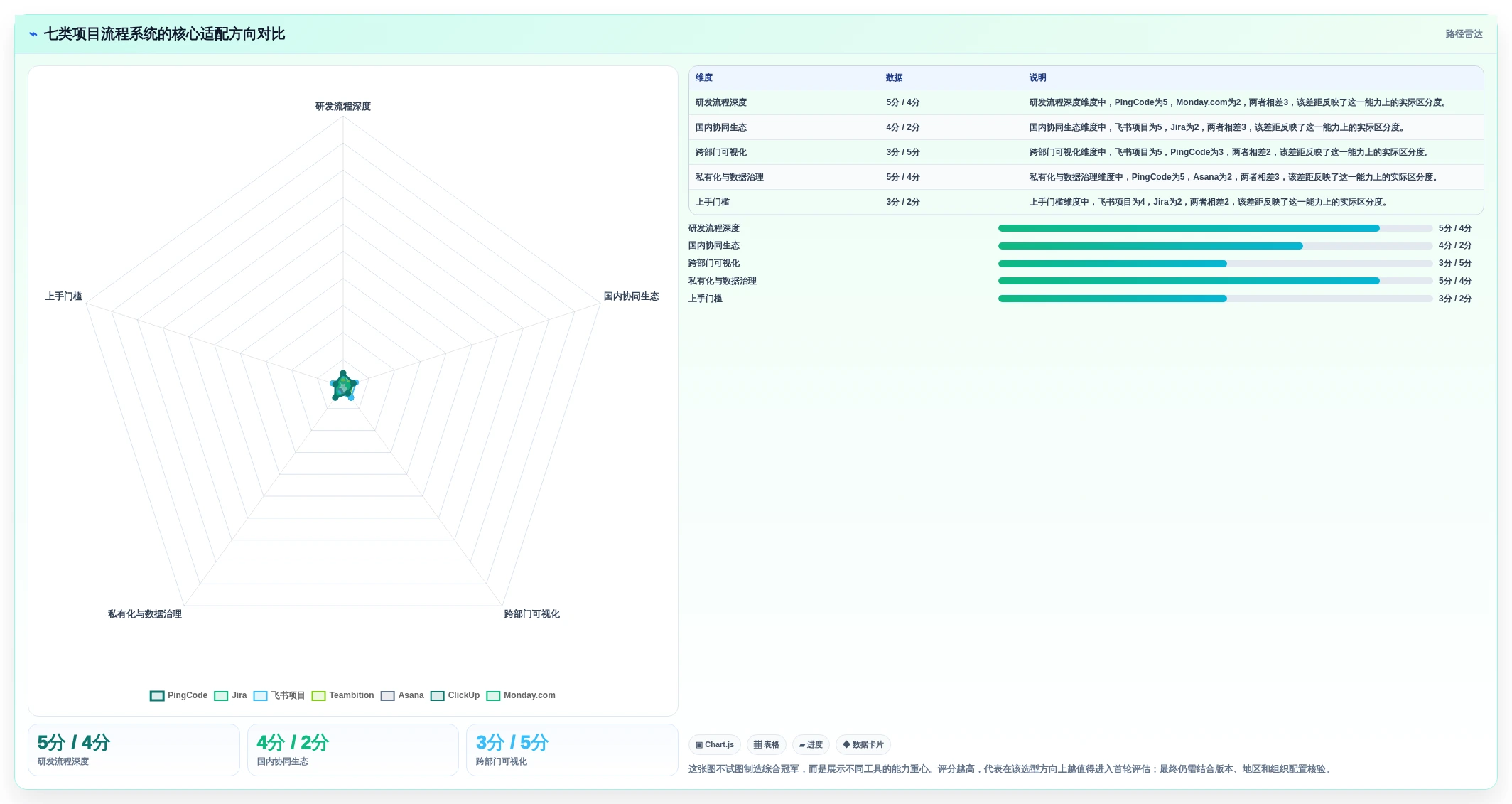
Task: Click the 说明 column header
Action: (1038, 77)
